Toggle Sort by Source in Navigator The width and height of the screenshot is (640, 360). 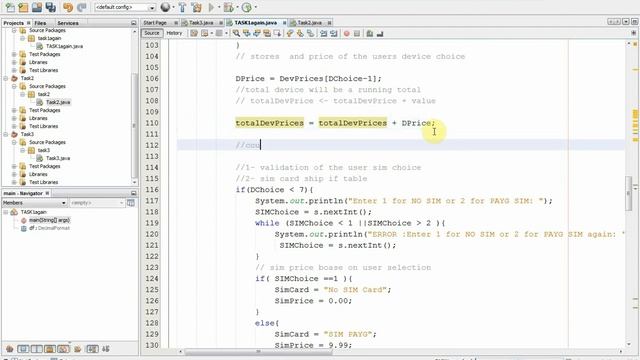(106, 349)
